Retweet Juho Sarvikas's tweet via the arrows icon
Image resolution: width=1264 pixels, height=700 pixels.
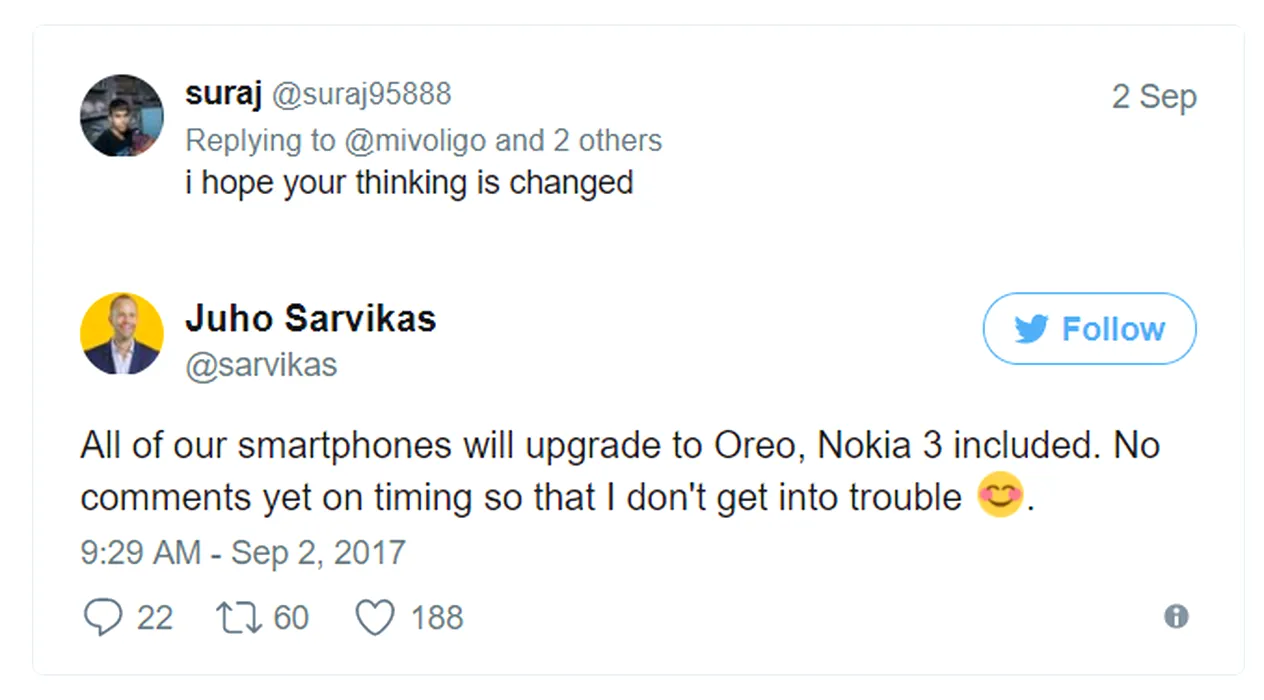click(237, 617)
